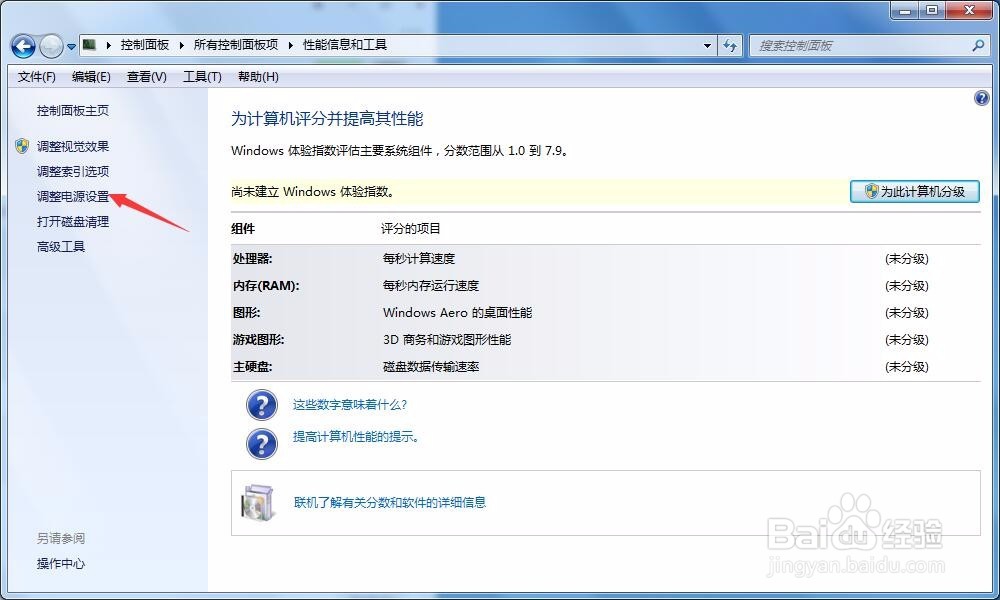Maximize the control panel window
The image size is (1000, 600).
point(932,11)
